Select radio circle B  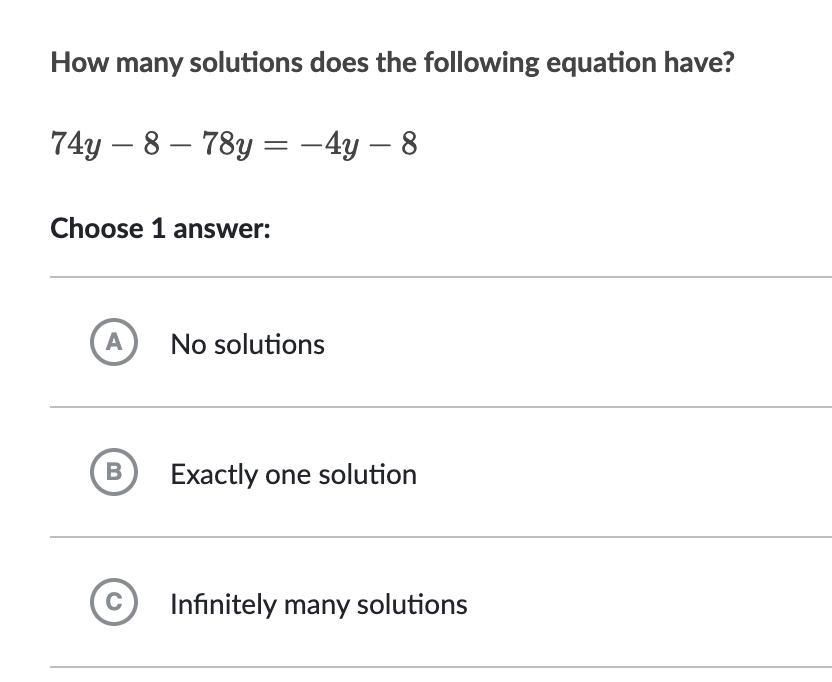pos(114,472)
